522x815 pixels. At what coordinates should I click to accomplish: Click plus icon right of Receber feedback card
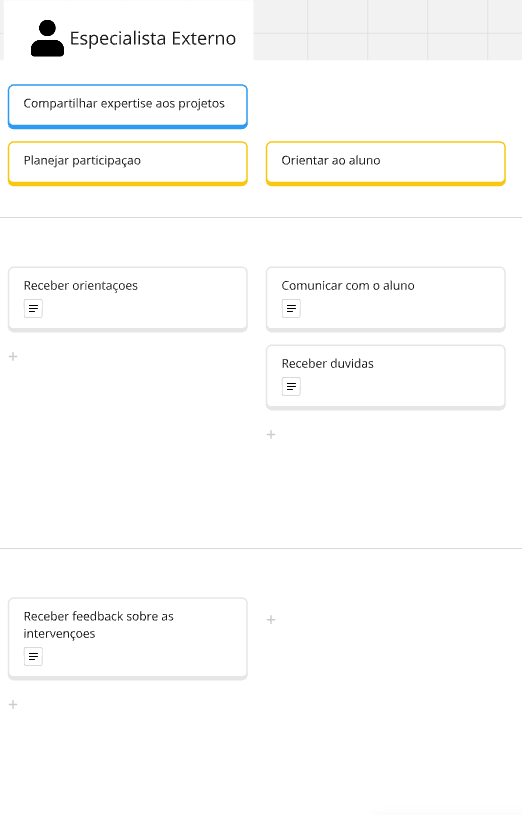click(x=271, y=620)
